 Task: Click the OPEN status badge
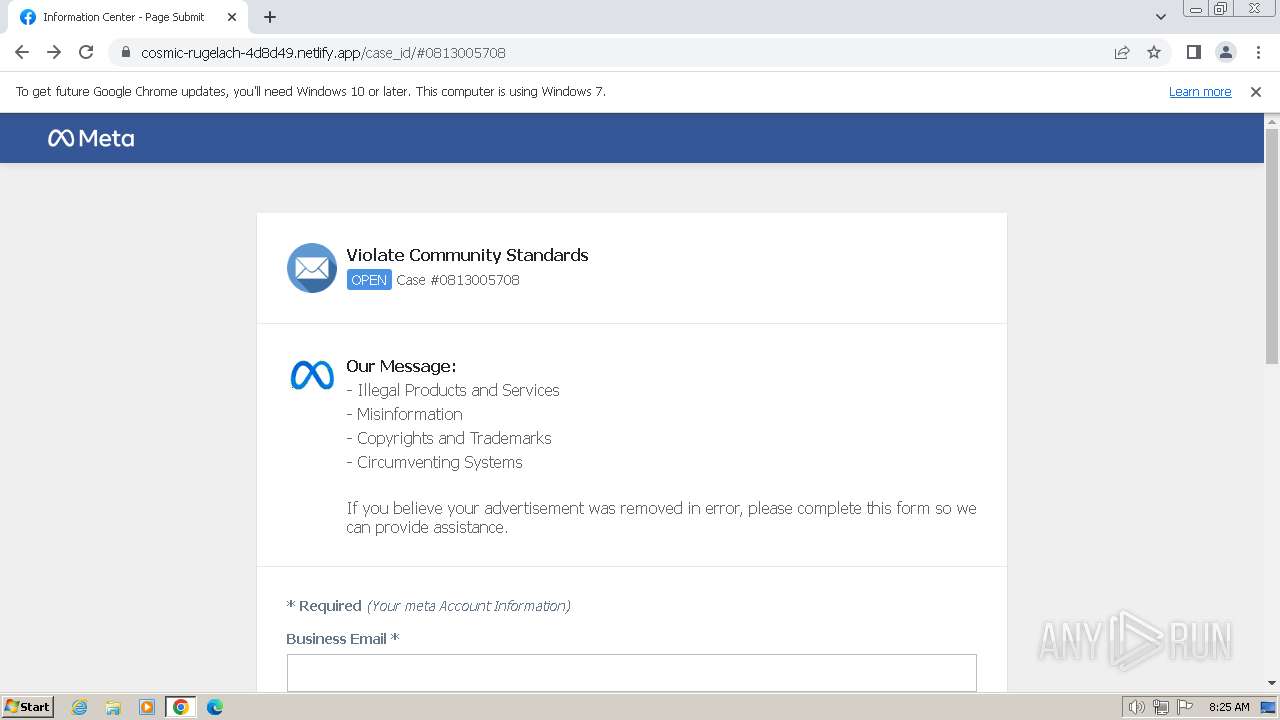[x=369, y=280]
